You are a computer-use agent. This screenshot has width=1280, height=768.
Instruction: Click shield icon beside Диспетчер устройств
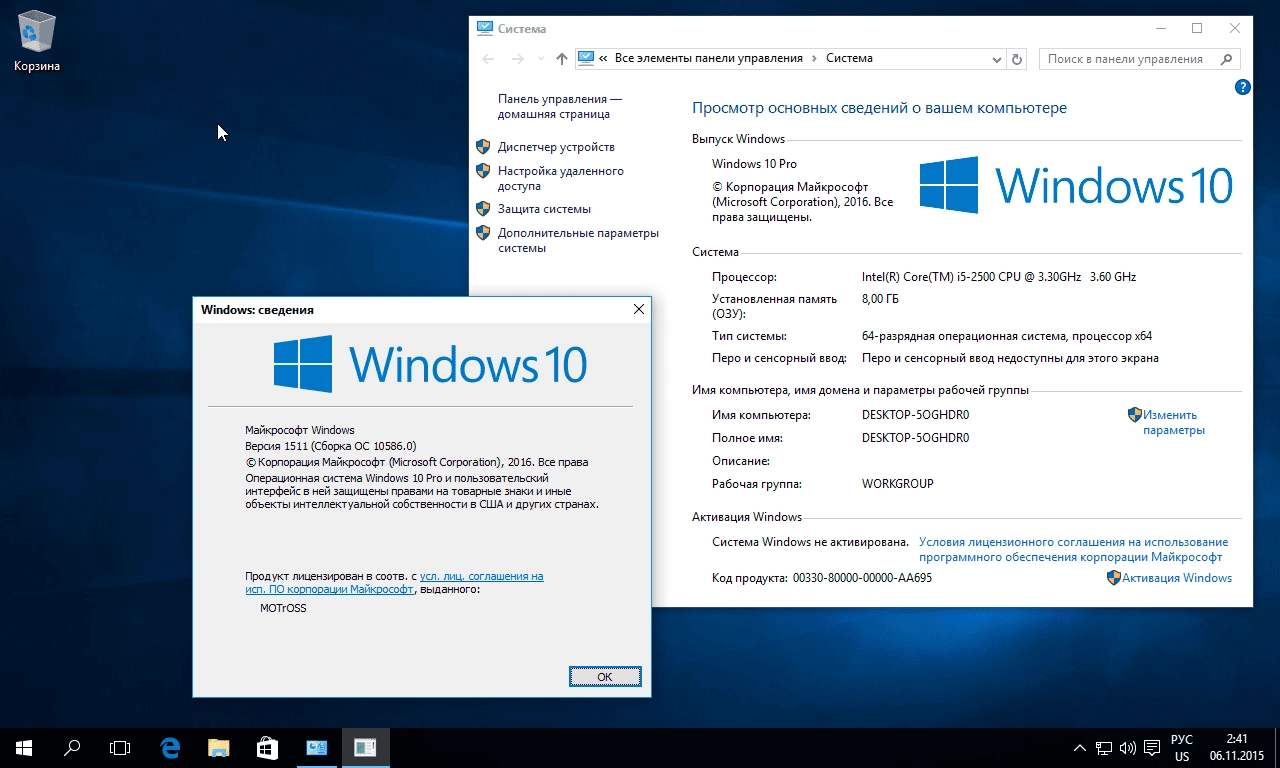coord(483,147)
